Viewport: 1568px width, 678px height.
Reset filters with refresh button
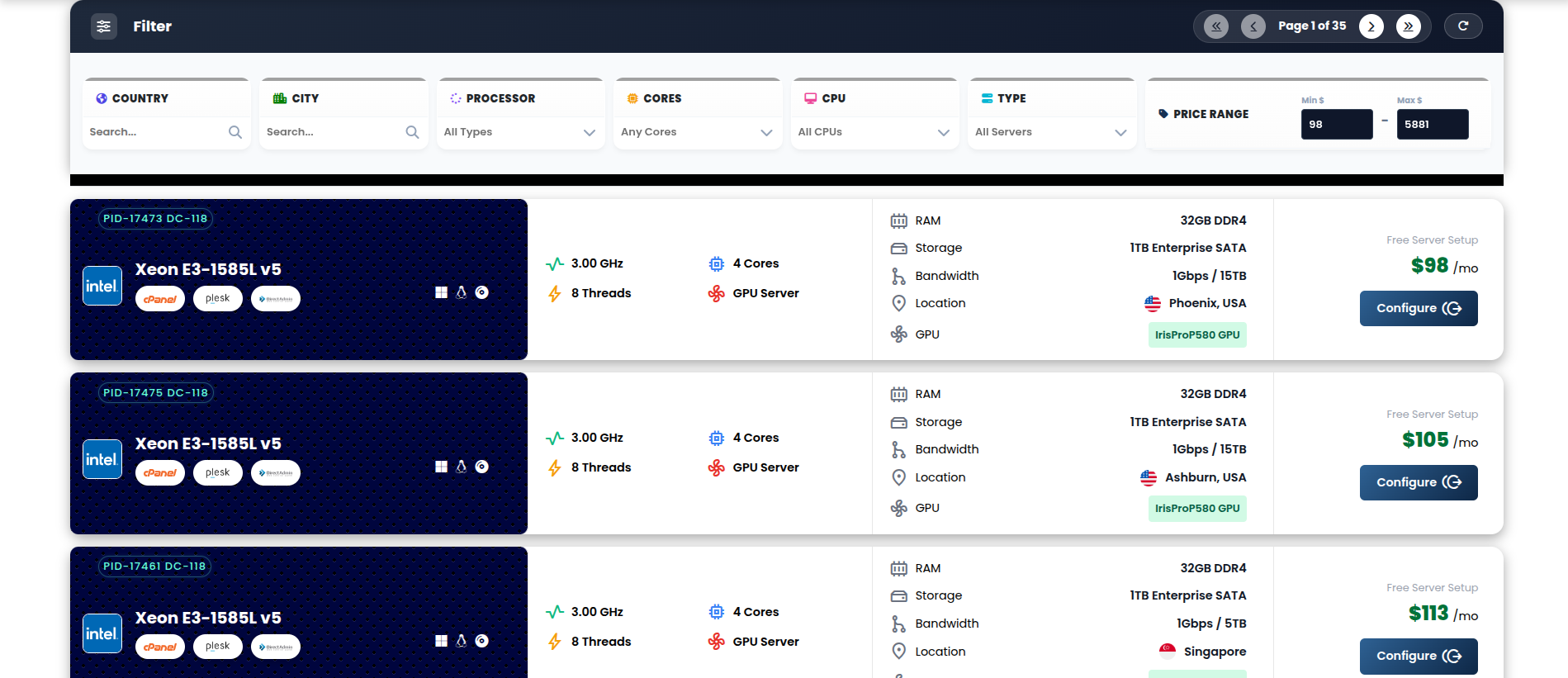[x=1463, y=26]
